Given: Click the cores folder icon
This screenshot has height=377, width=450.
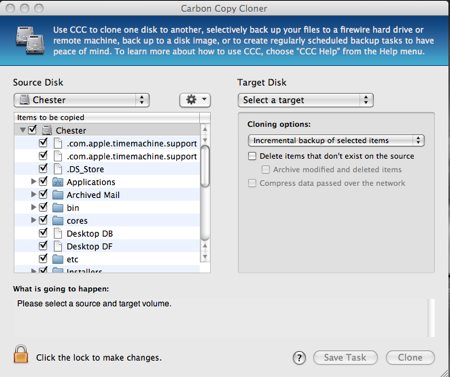Looking at the screenshot, I should pos(58,220).
